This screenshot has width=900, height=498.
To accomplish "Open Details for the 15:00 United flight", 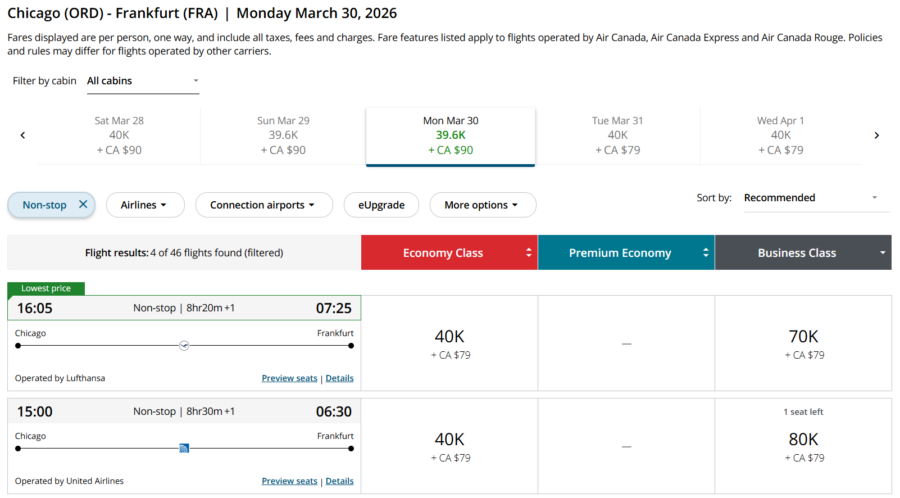I will [339, 481].
